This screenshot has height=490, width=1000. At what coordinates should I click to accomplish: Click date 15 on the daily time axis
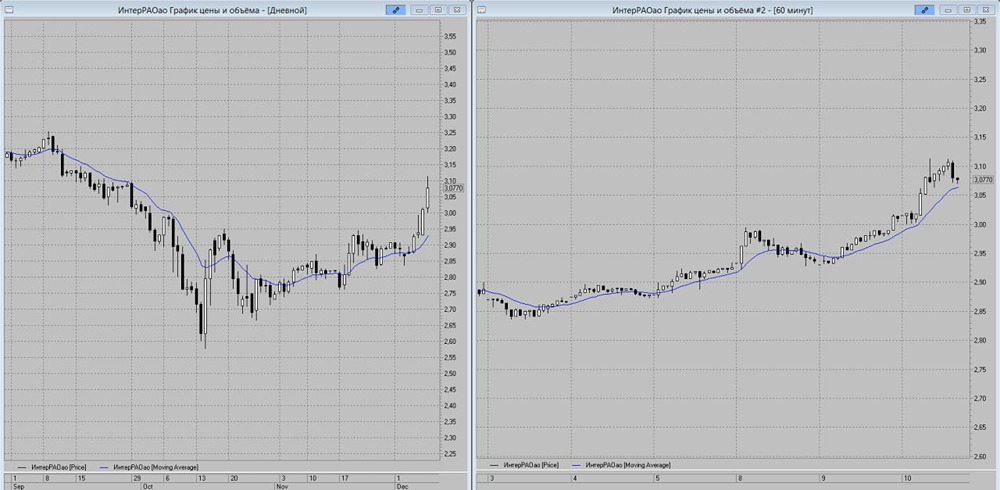coord(80,478)
